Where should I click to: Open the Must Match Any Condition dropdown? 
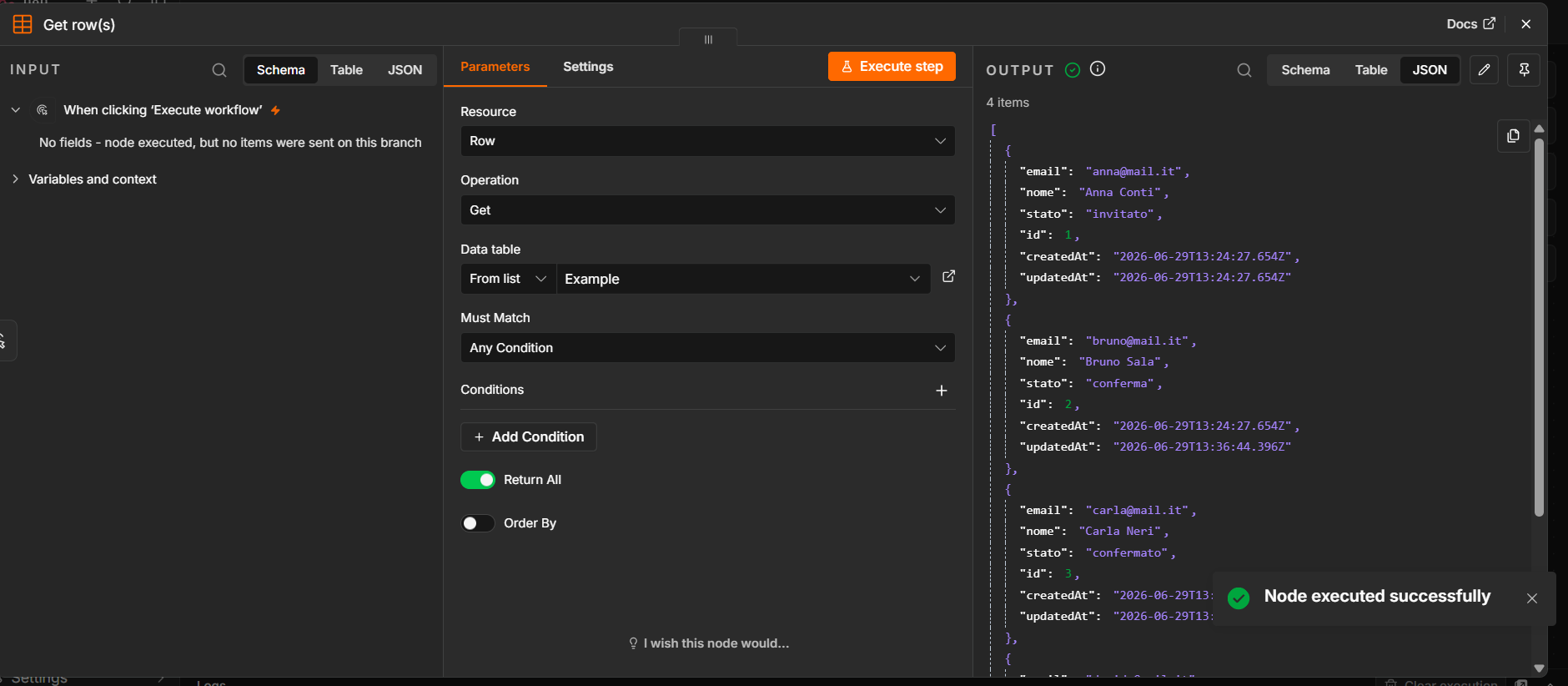707,348
